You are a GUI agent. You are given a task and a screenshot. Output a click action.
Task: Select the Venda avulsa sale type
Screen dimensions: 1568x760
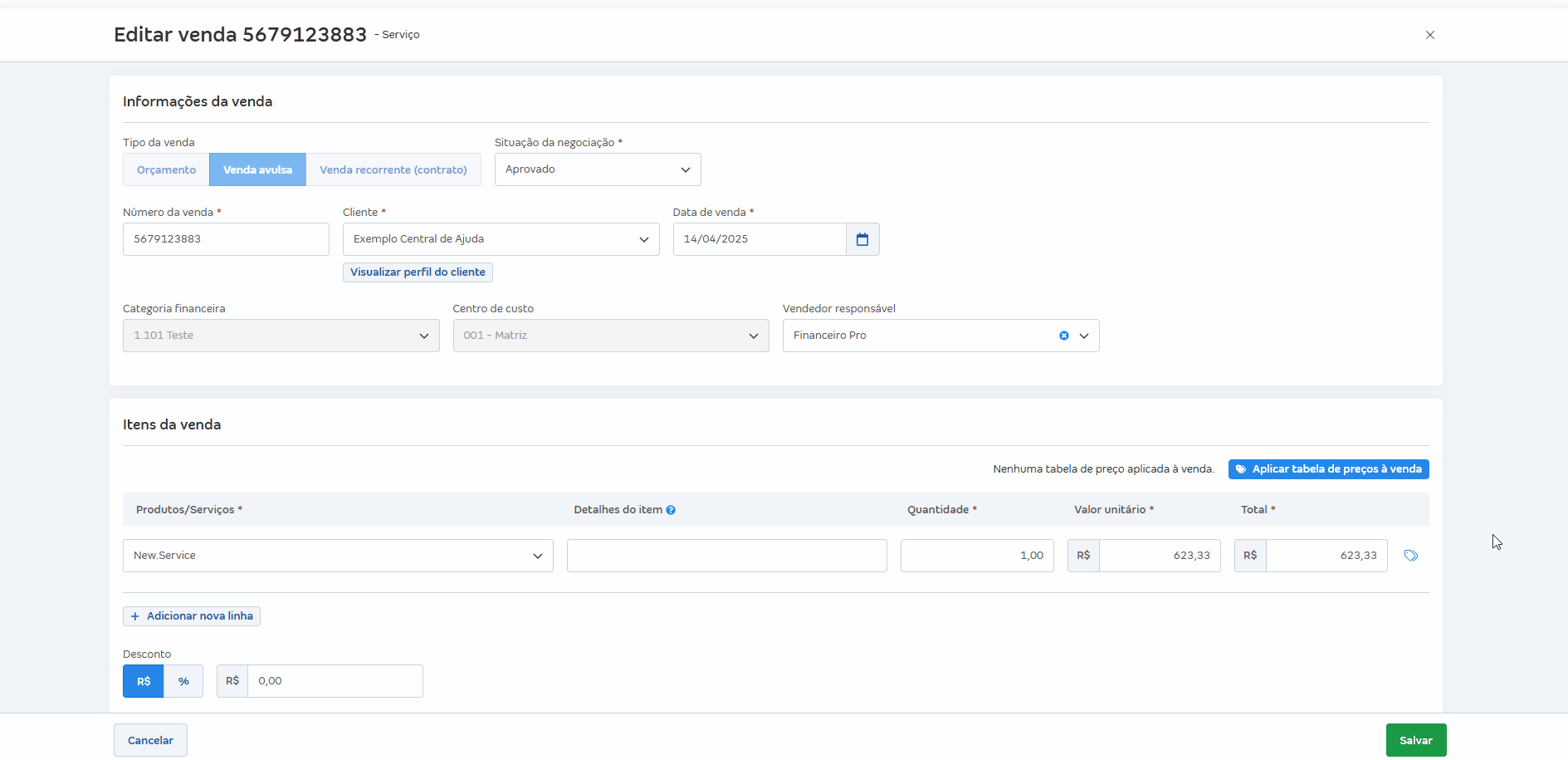tap(257, 169)
